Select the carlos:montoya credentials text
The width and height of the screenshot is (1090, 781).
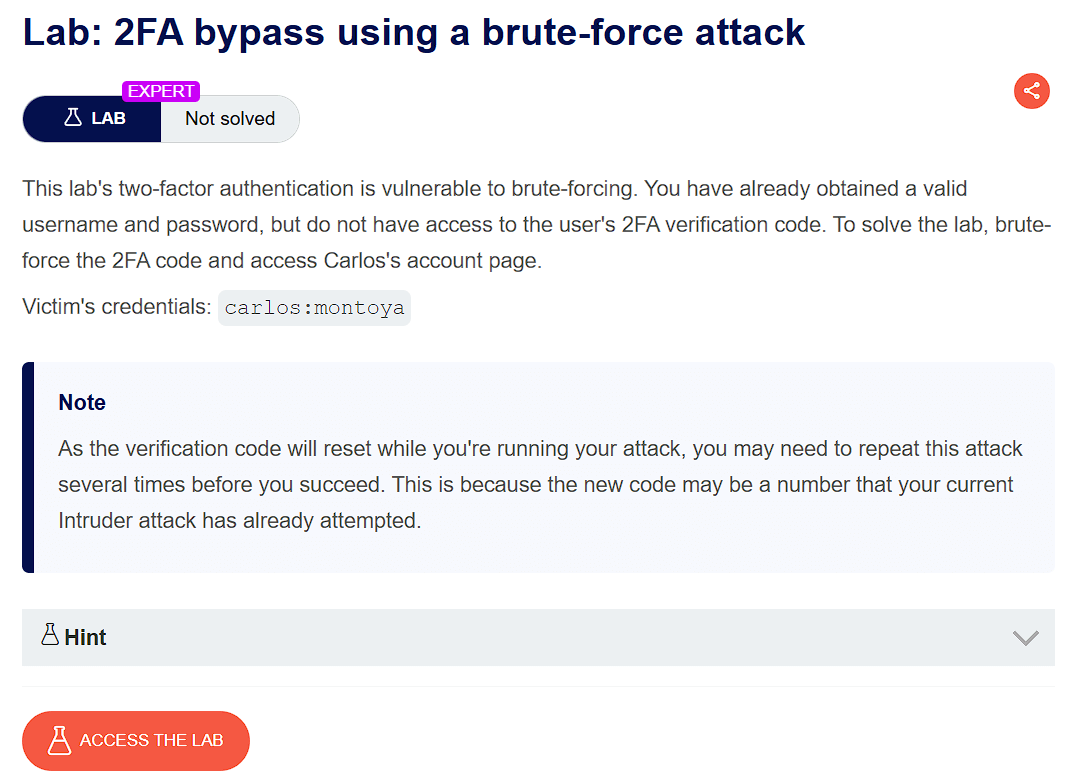(x=314, y=307)
